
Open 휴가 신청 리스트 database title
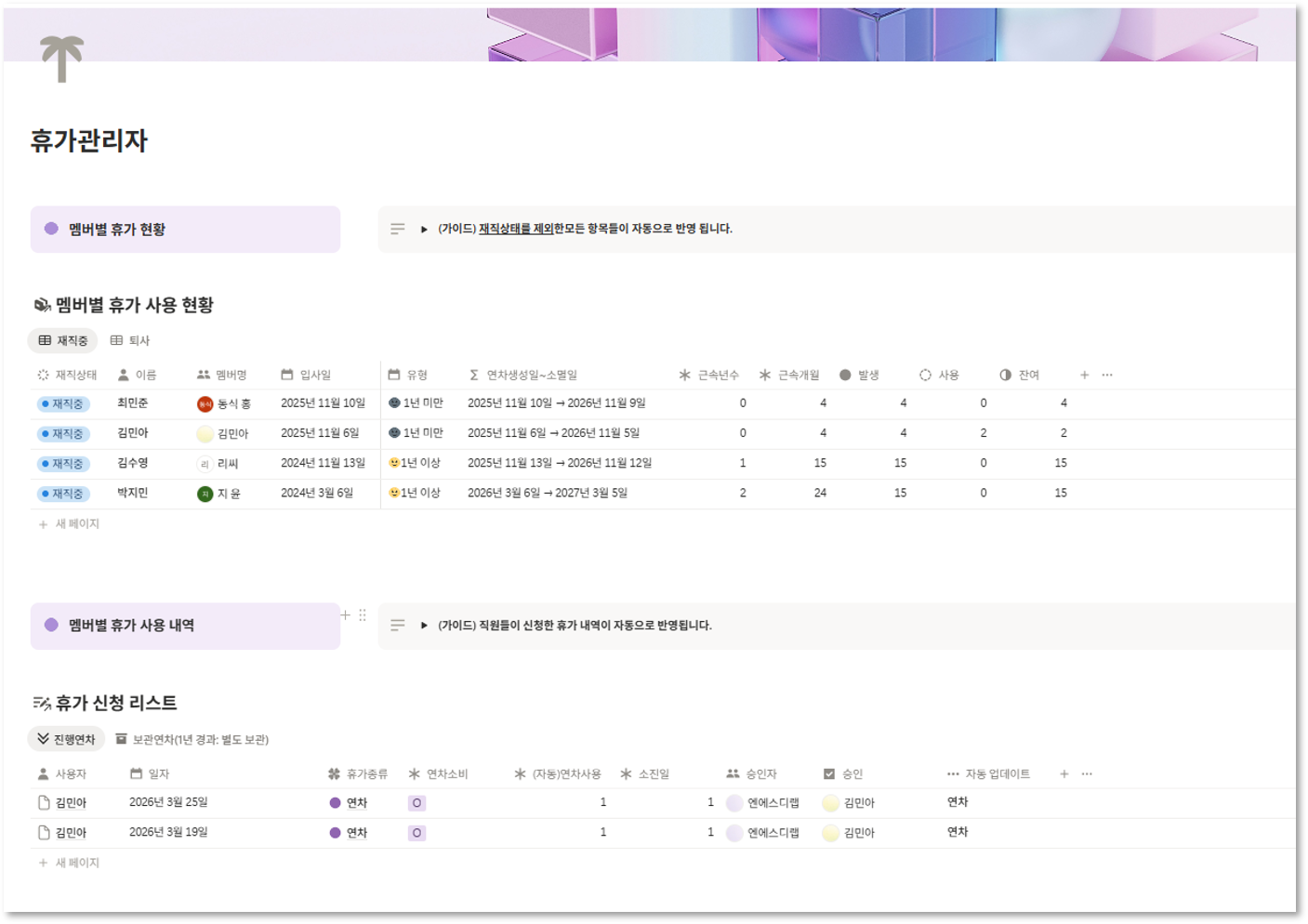pos(116,704)
